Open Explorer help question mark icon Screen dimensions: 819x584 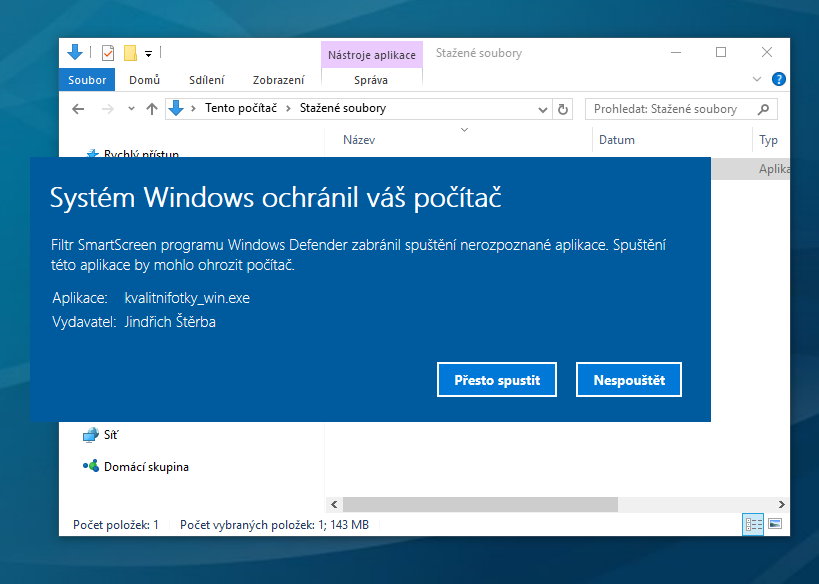click(778, 79)
